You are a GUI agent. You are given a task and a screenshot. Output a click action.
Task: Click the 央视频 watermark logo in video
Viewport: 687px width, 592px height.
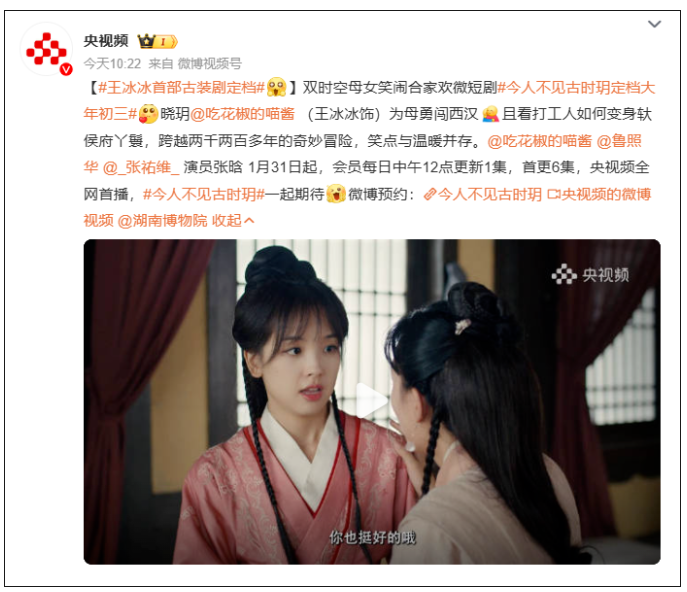click(590, 275)
